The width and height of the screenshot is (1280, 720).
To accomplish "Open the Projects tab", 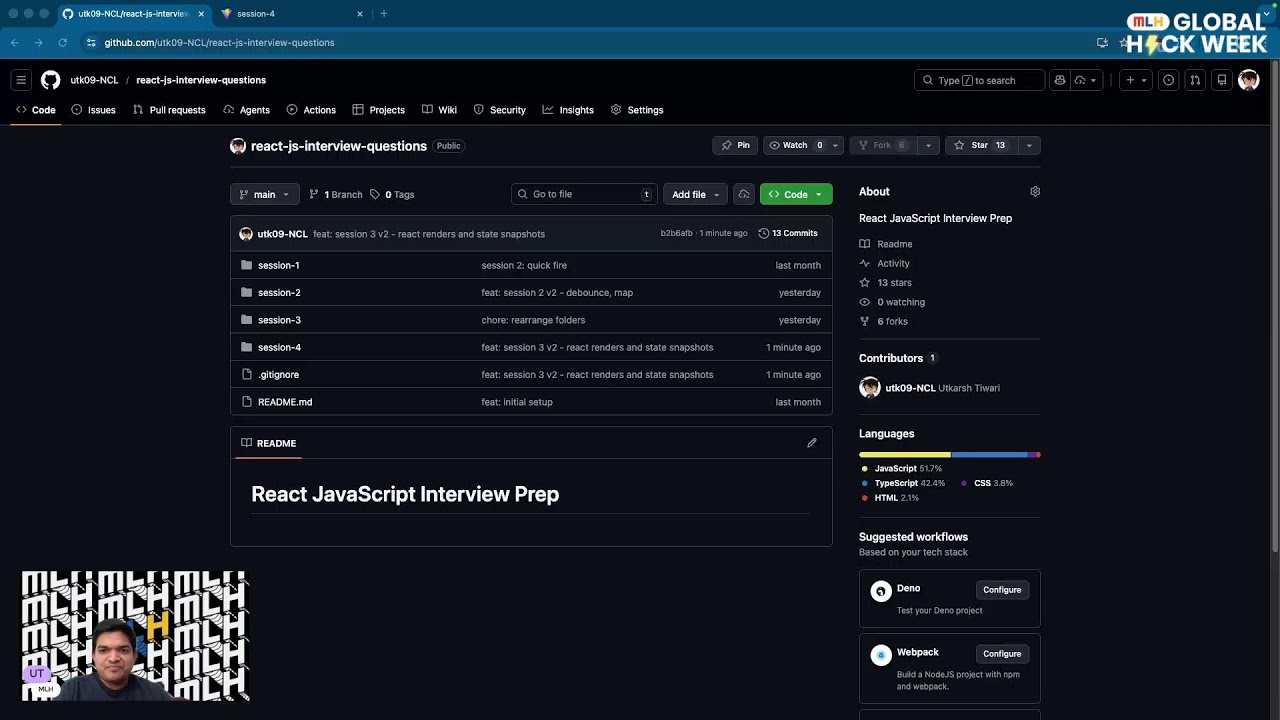I will 378,110.
